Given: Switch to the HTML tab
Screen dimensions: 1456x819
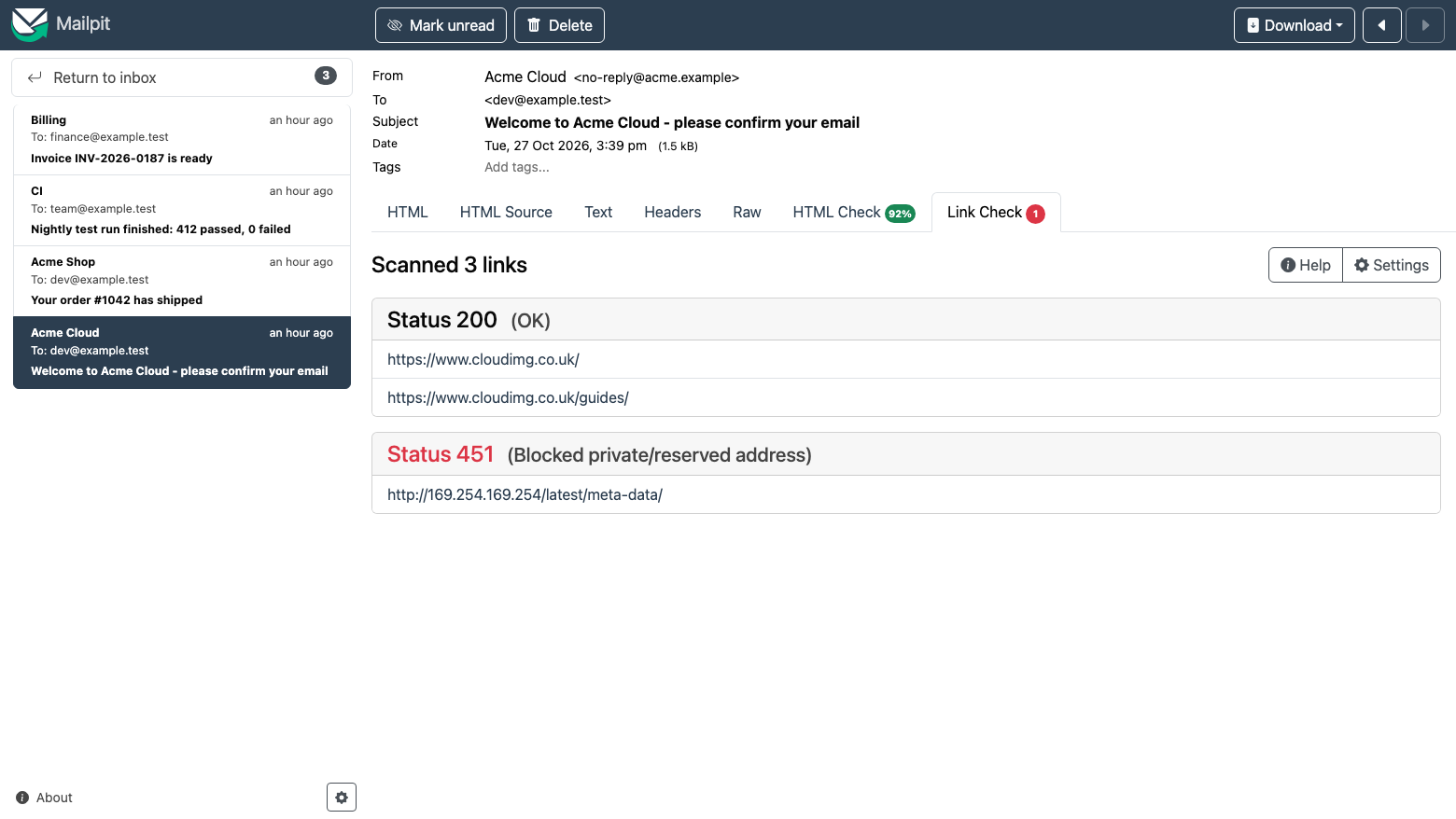Looking at the screenshot, I should [x=408, y=213].
